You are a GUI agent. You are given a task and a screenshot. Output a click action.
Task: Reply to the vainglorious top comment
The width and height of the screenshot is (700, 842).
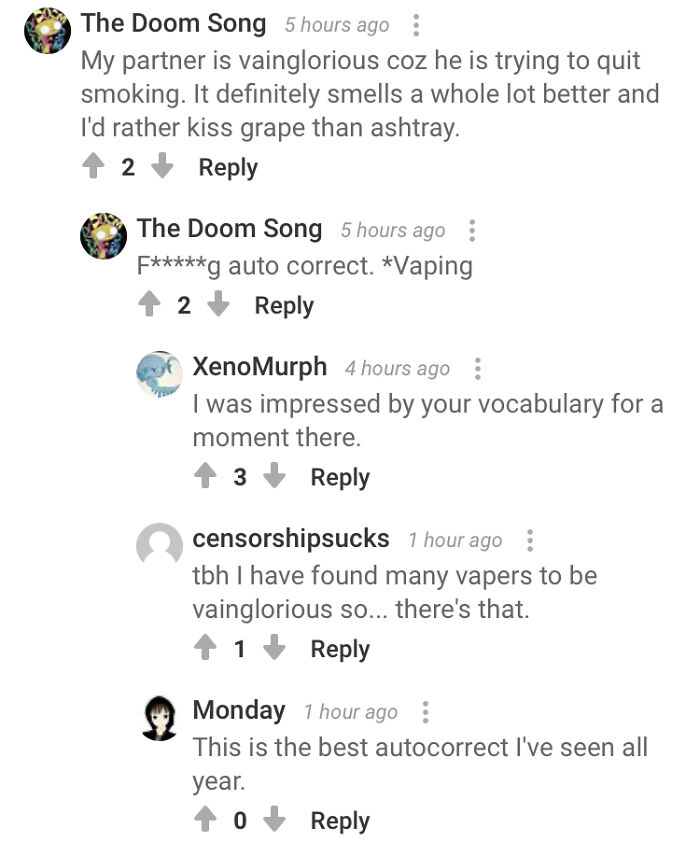coord(227,166)
